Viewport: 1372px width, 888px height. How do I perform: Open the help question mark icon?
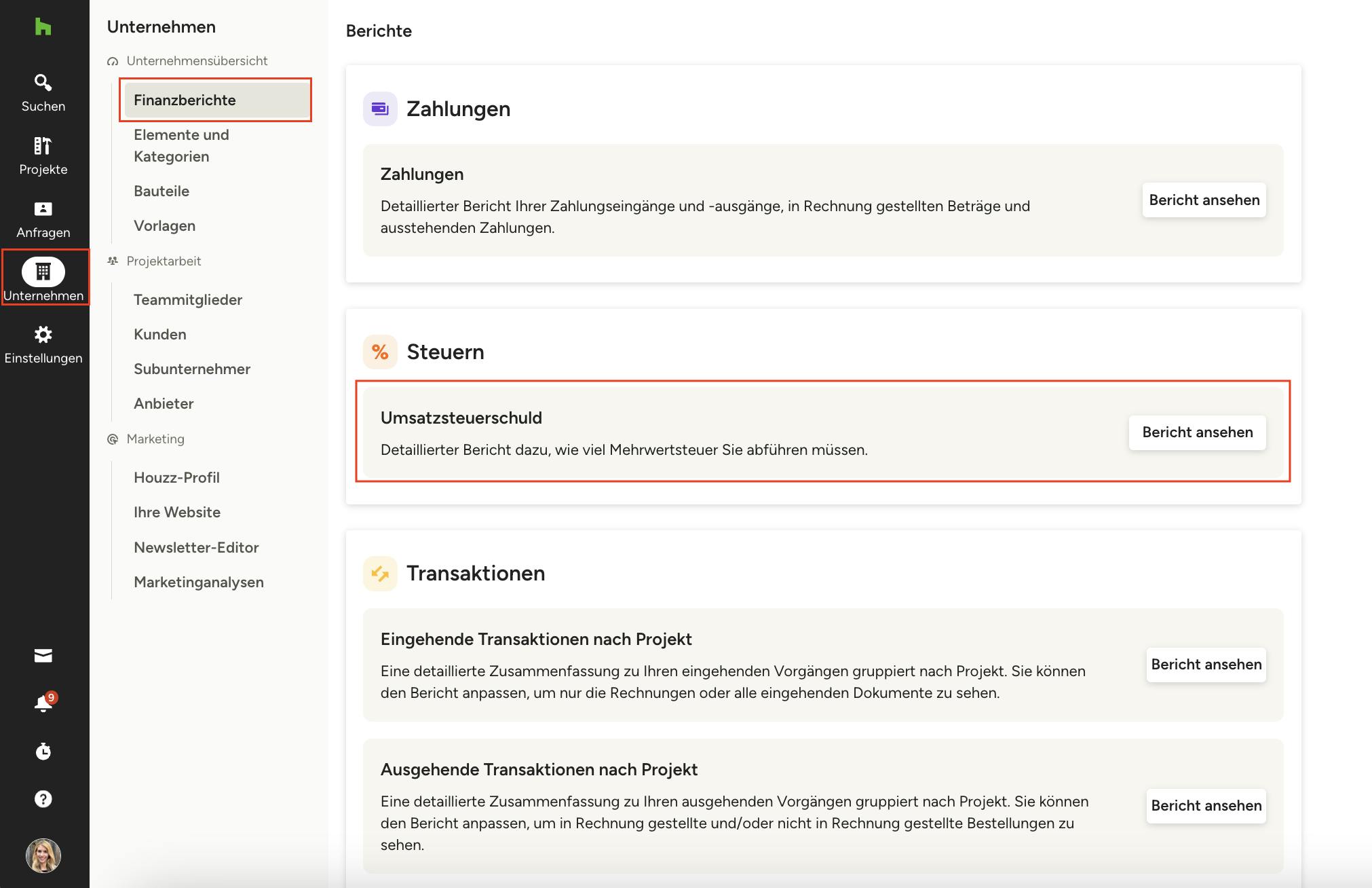pos(43,799)
